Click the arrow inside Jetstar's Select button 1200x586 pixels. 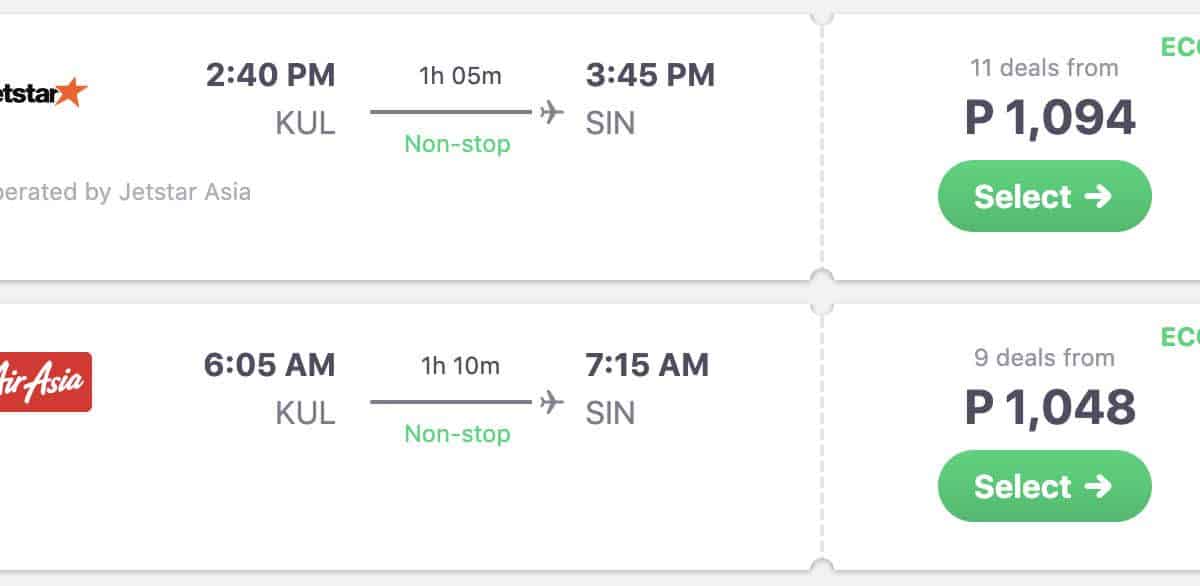(x=1098, y=196)
